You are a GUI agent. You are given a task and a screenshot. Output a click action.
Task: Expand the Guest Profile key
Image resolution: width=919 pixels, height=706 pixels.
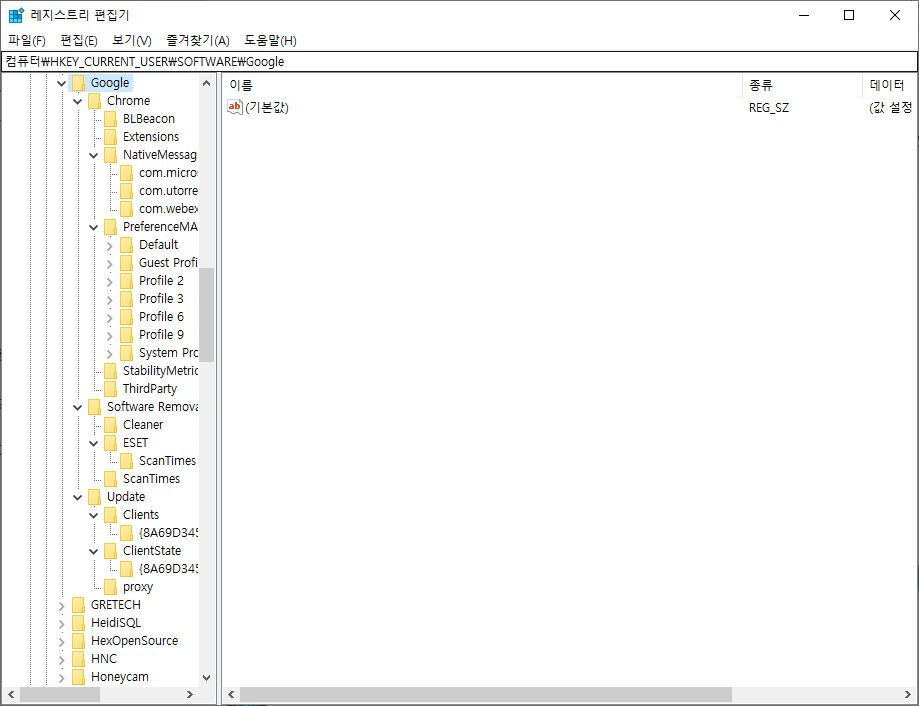coord(110,264)
